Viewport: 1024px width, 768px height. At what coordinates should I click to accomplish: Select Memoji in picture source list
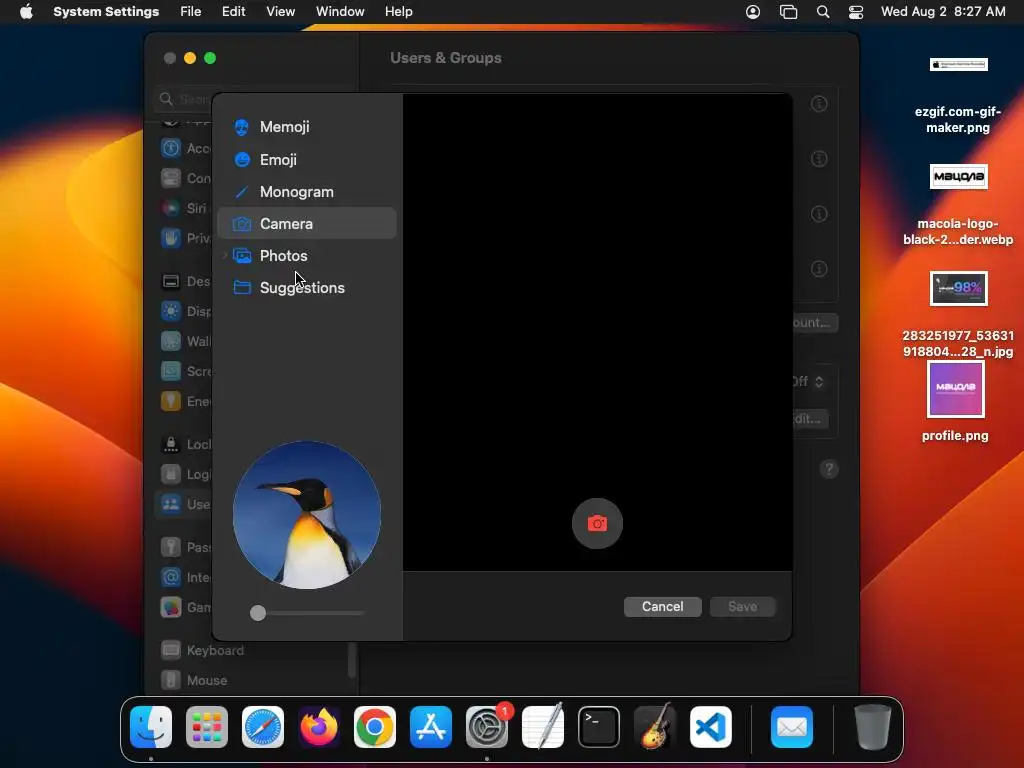(x=306, y=127)
